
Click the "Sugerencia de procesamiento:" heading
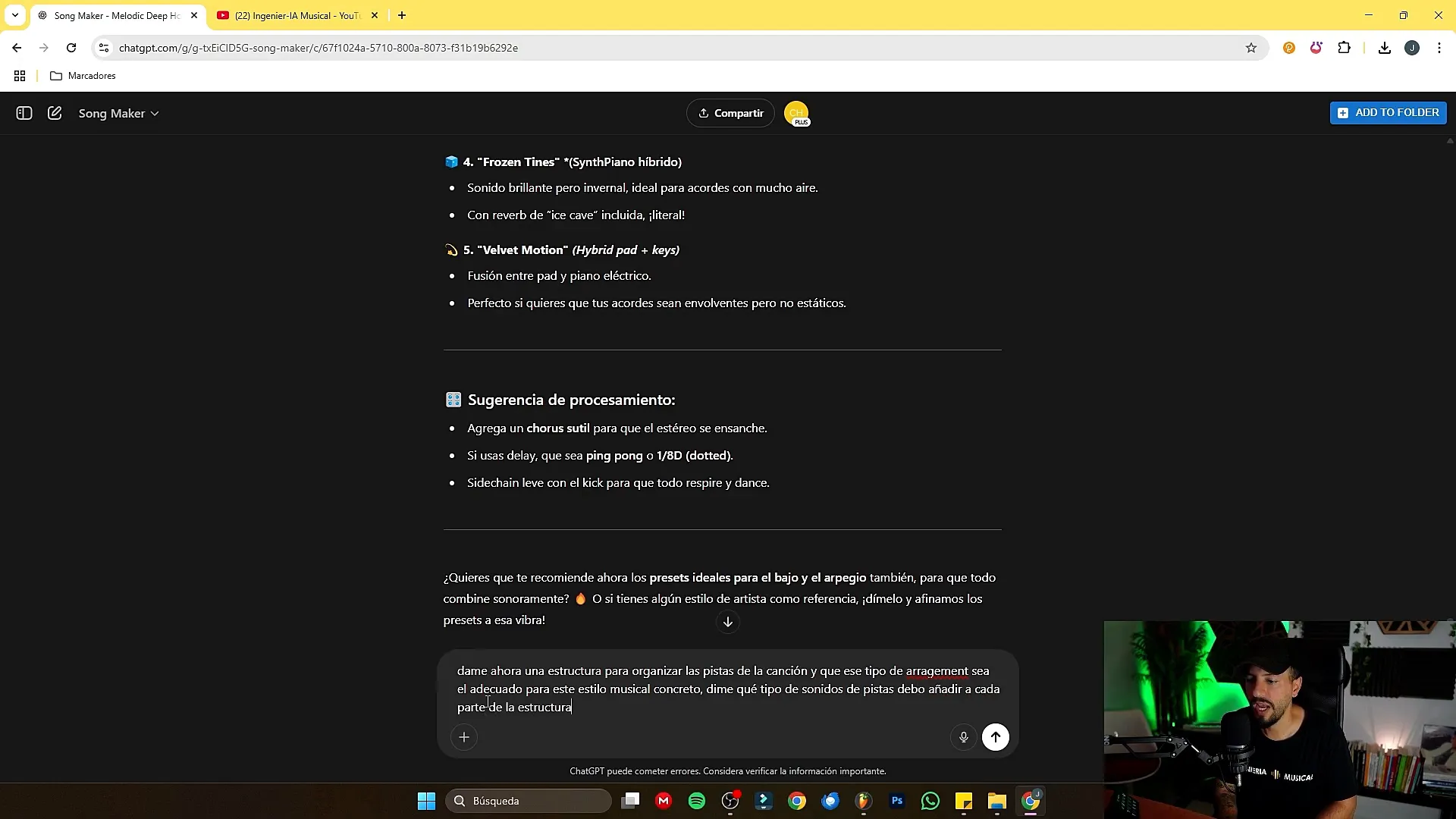[571, 400]
